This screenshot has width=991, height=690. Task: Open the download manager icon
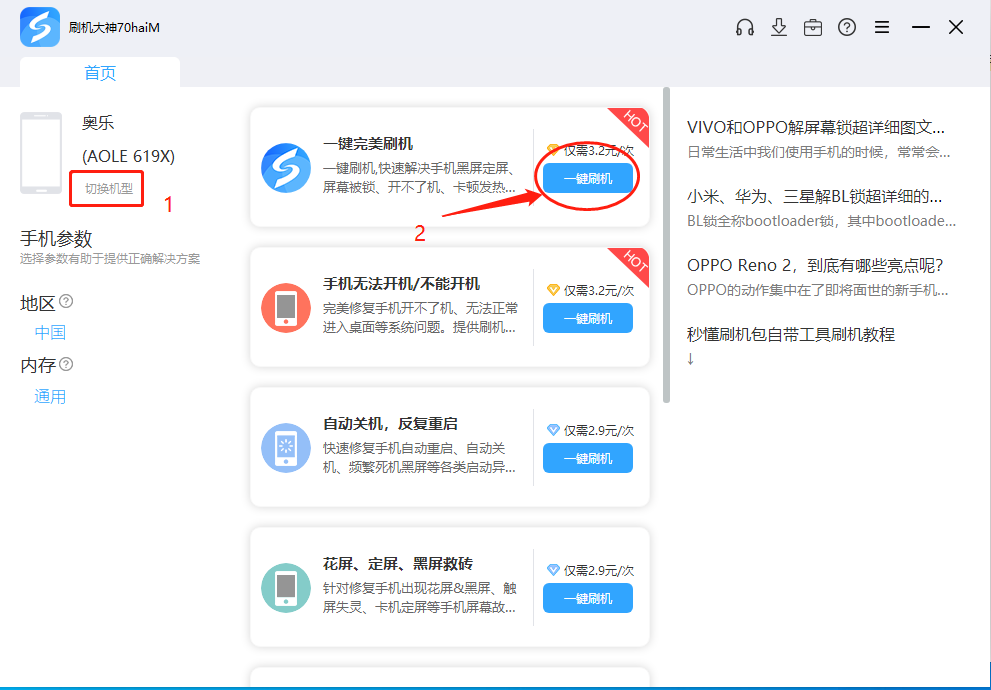click(779, 27)
